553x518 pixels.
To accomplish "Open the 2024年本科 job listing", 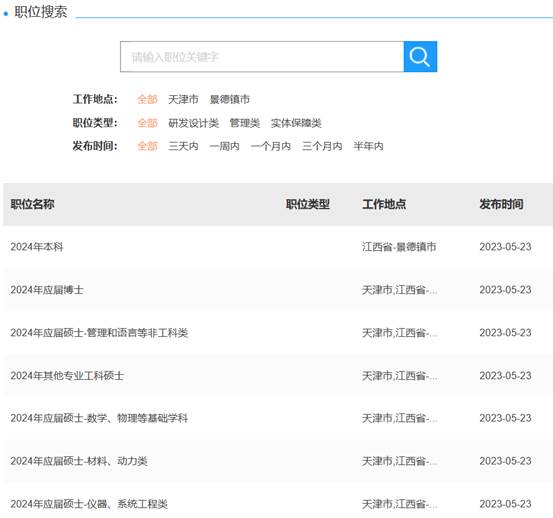I will pyautogui.click(x=37, y=246).
